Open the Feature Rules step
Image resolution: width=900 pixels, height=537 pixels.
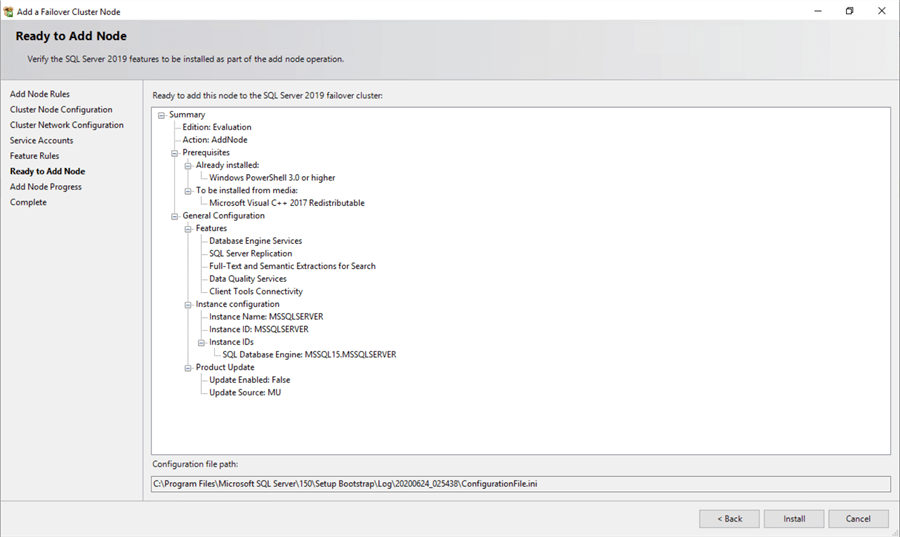(34, 156)
